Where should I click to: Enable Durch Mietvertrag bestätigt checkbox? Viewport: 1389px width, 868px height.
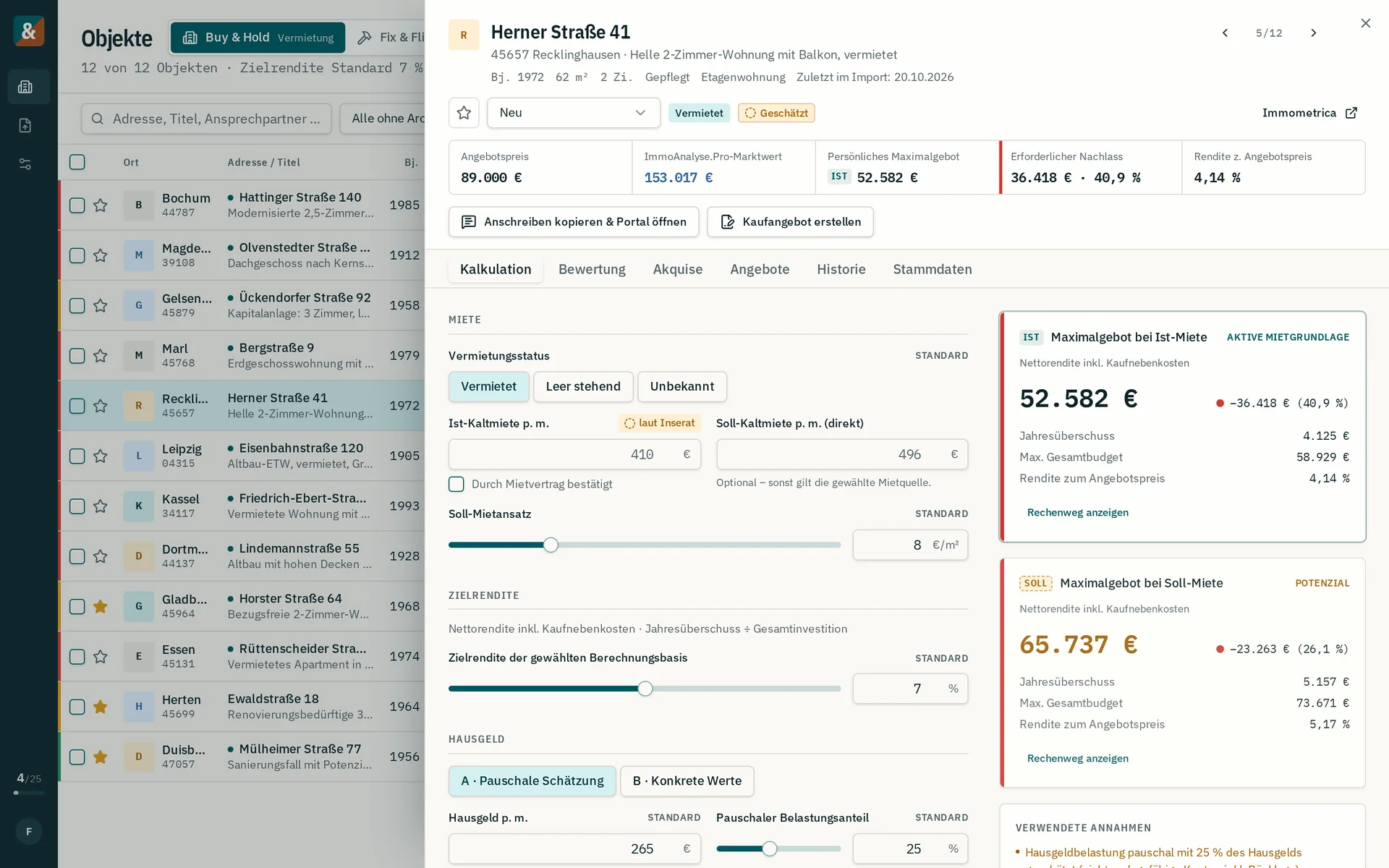pyautogui.click(x=456, y=484)
